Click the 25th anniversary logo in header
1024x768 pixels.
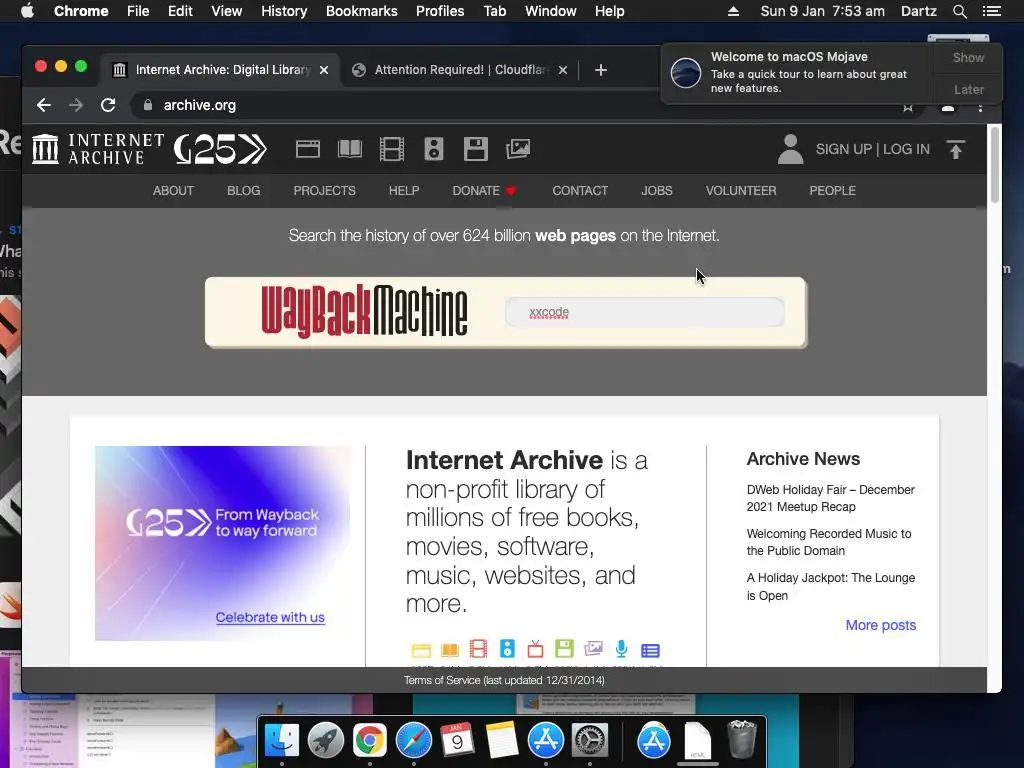(x=220, y=149)
